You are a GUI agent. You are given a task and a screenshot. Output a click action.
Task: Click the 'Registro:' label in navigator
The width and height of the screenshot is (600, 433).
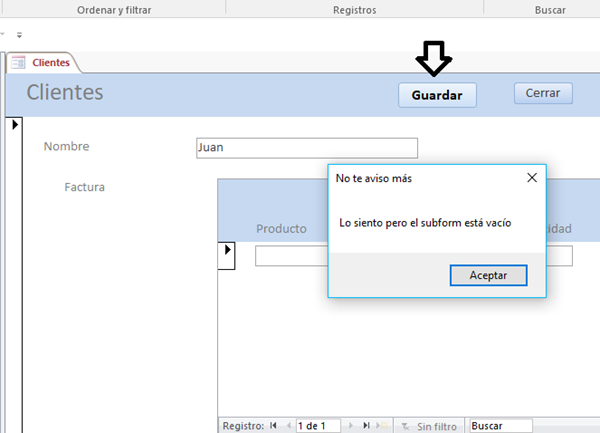point(243,426)
